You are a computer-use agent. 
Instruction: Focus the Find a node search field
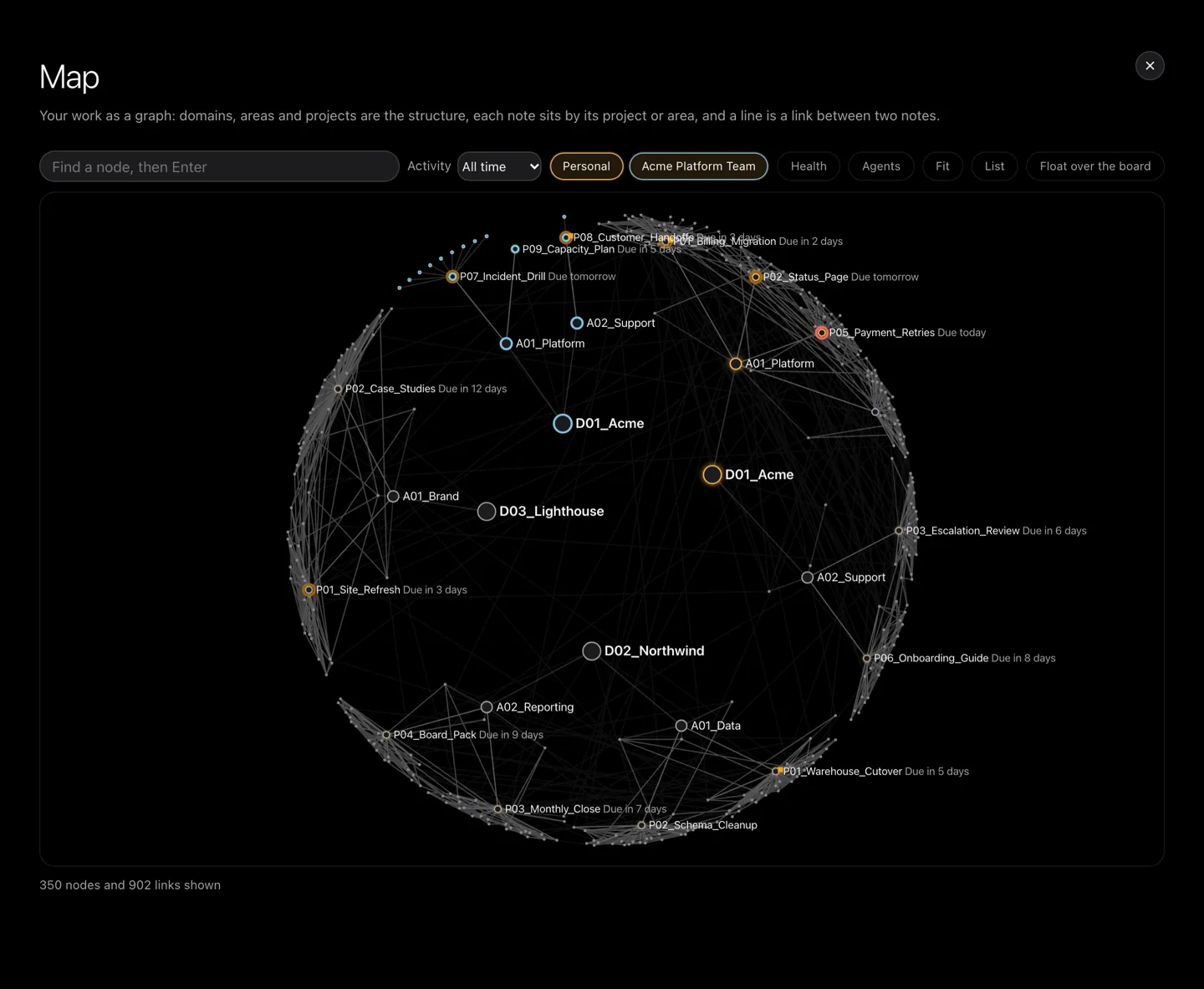[219, 166]
